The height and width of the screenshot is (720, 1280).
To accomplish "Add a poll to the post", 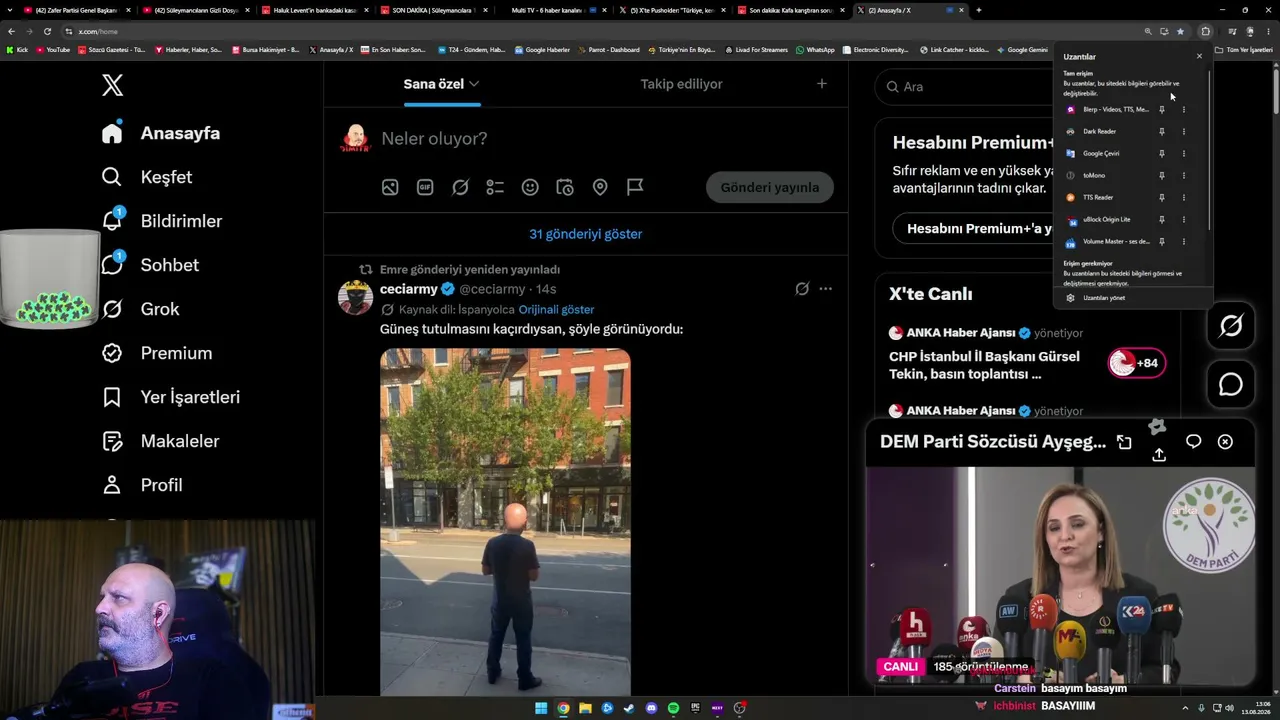I will 495,187.
